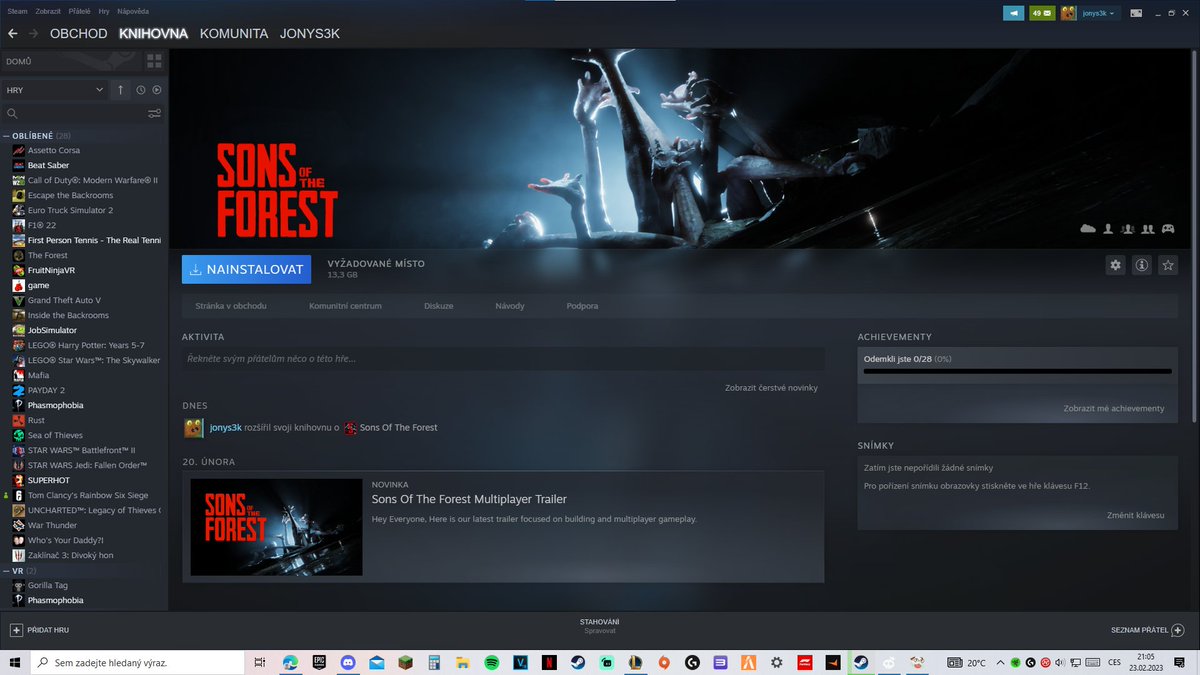
Task: Click the SUPERHOT game icon
Action: [x=18, y=480]
